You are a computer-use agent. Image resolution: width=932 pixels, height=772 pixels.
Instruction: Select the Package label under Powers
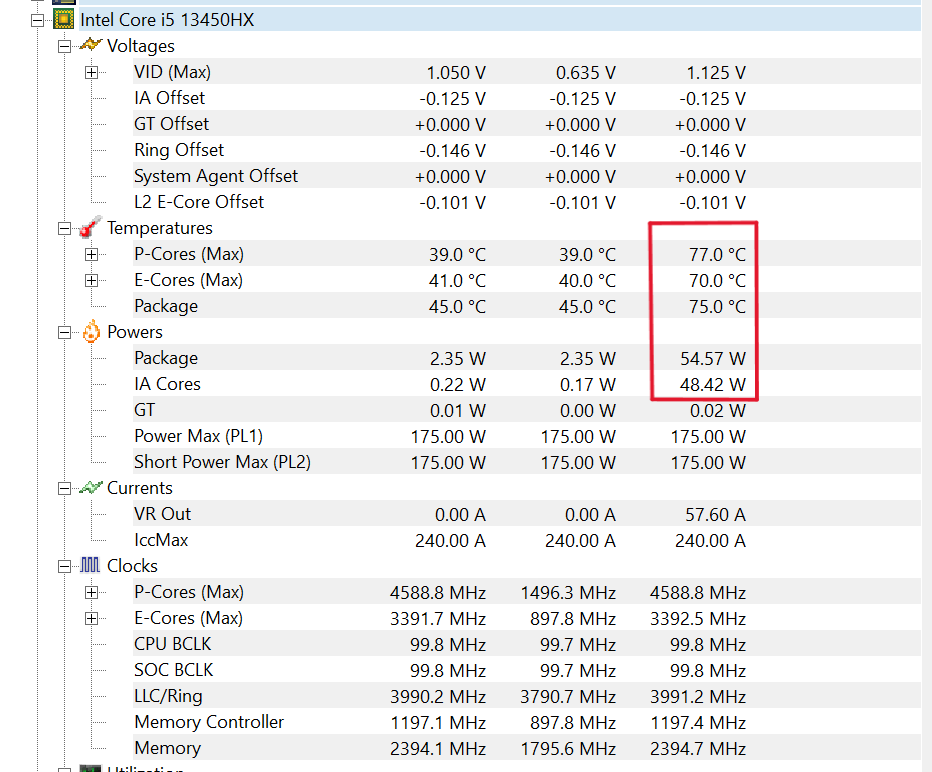coord(166,358)
